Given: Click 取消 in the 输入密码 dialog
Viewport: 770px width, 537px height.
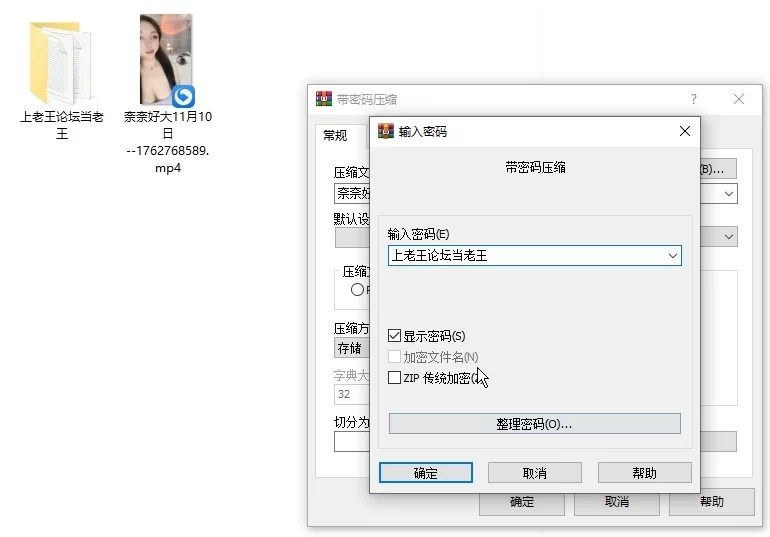Looking at the screenshot, I should coord(535,473).
